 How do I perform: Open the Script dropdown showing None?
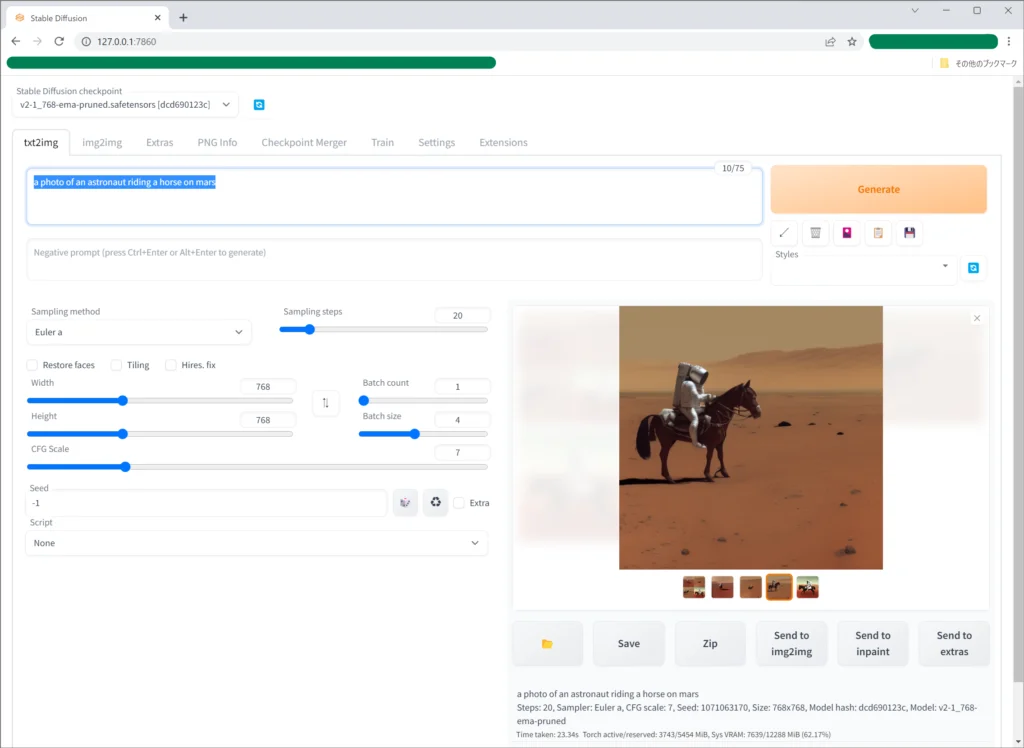point(256,543)
